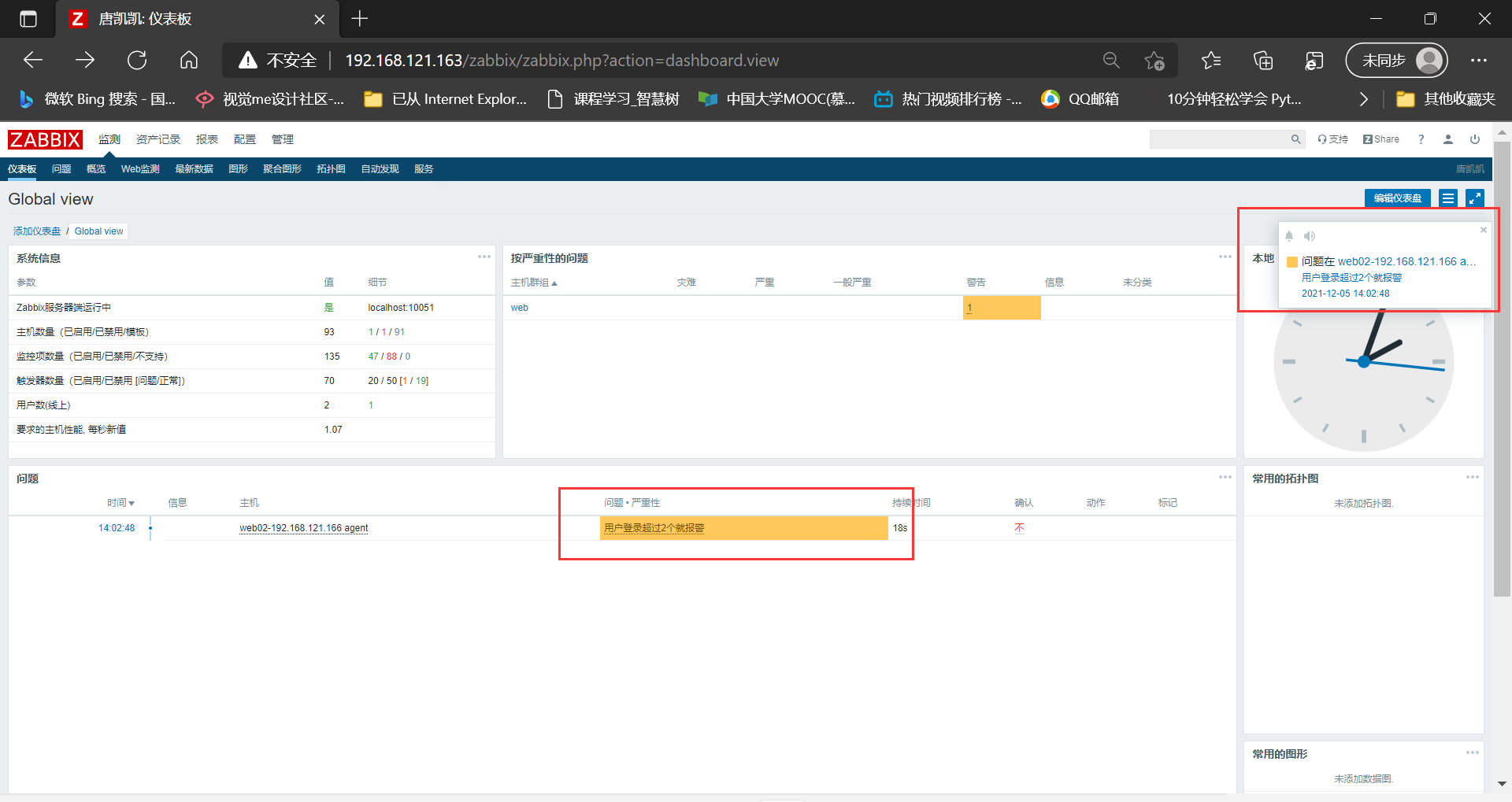This screenshot has width=1512, height=802.
Task: Open 按严重性的问题 widget options menu
Action: [x=1225, y=257]
